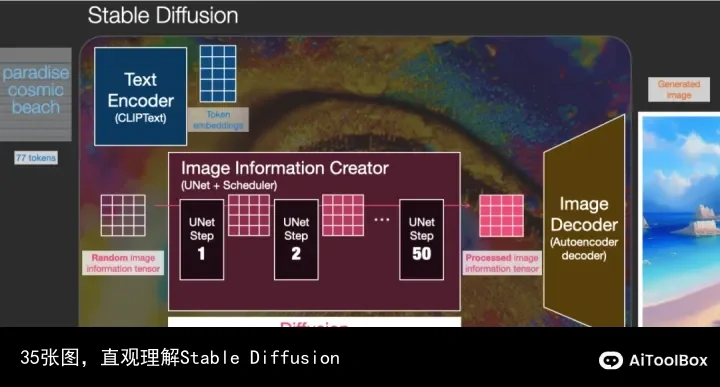Screen dimensions: 720x387
Task: Click the AiToolBox logo icon
Action: pyautogui.click(x=611, y=360)
